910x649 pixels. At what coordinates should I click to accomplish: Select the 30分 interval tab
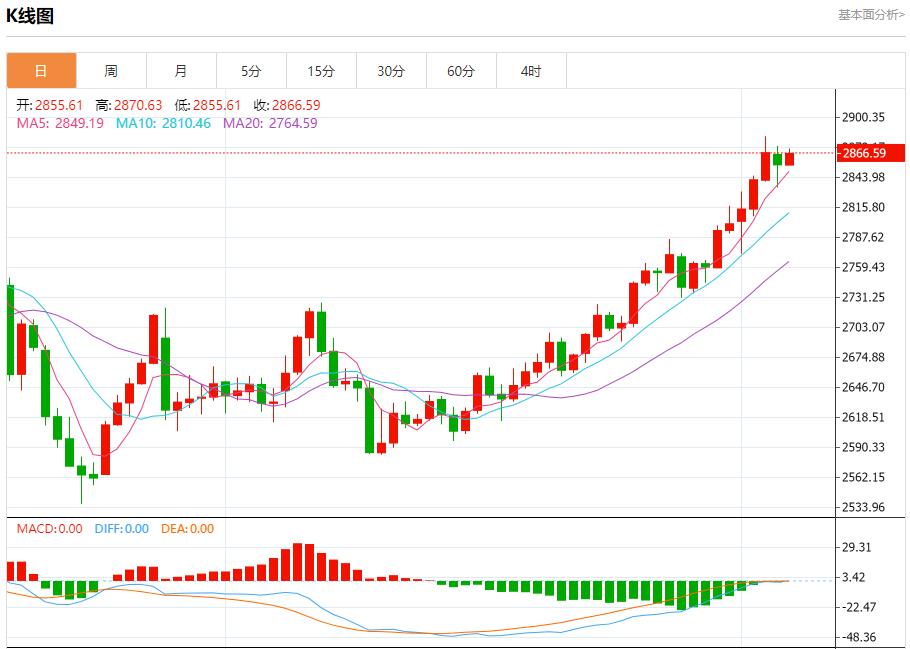pyautogui.click(x=391, y=71)
